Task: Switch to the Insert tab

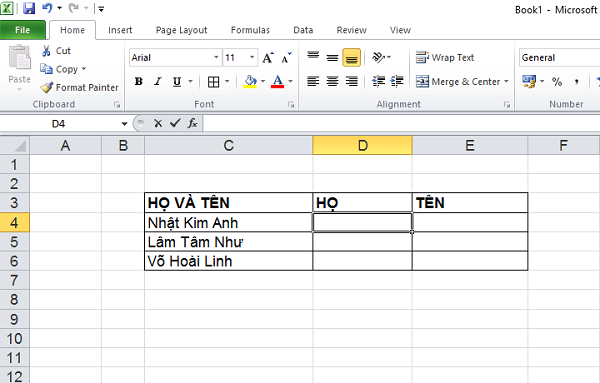Action: (x=120, y=30)
